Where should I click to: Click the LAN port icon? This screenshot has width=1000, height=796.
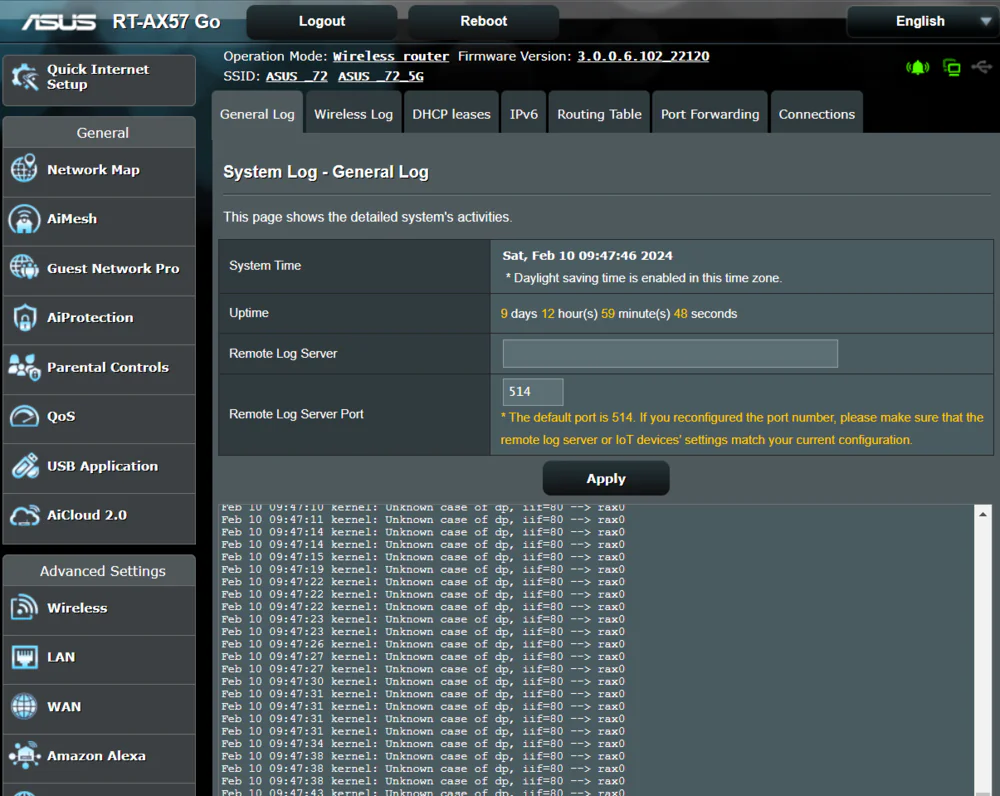tap(24, 656)
